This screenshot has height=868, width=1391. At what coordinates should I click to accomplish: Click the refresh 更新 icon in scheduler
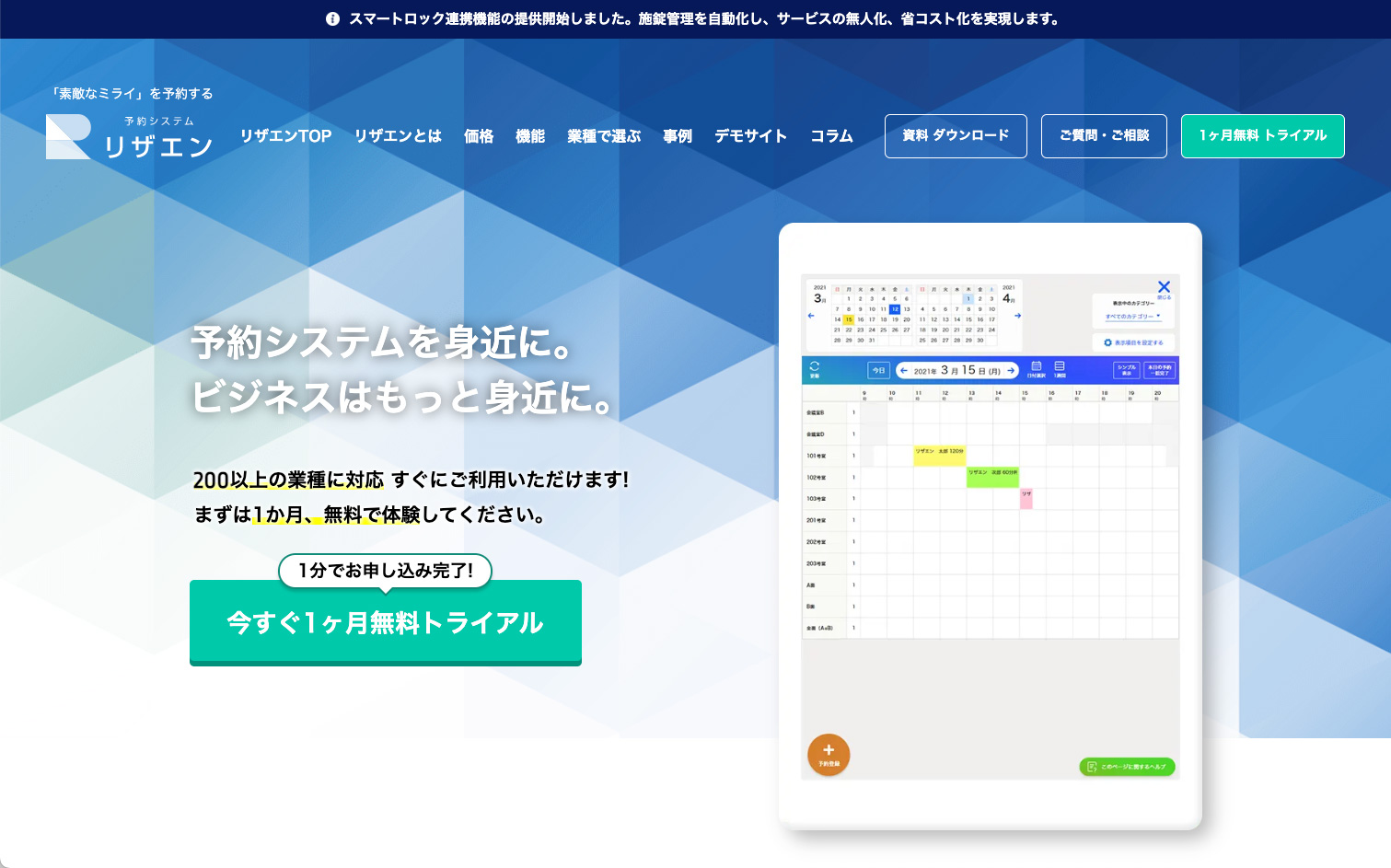814,368
